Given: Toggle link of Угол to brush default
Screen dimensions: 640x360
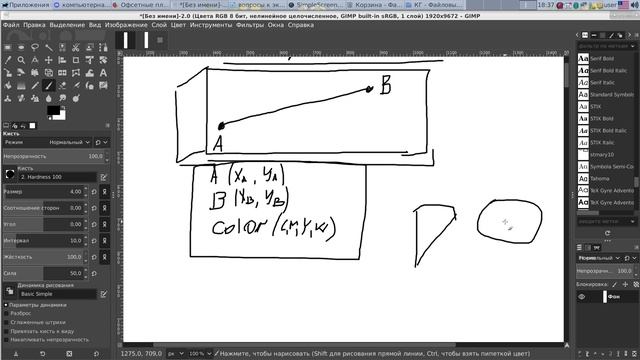Looking at the screenshot, I should pyautogui.click(x=104, y=224).
